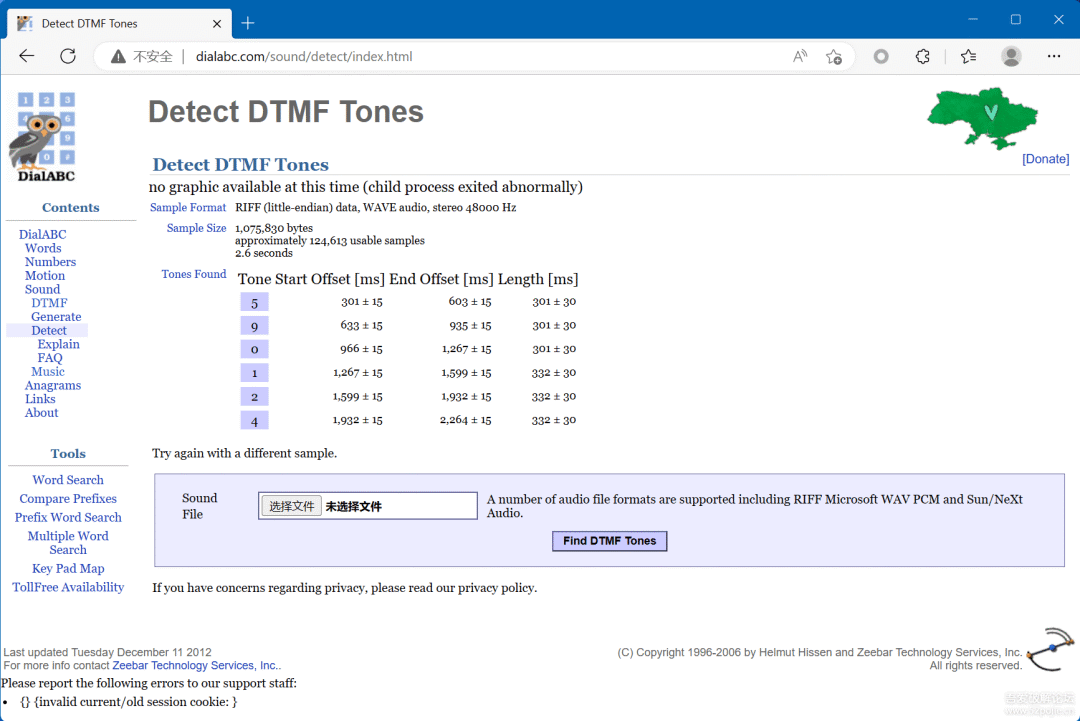Reload the current page
1080x721 pixels.
tap(68, 56)
